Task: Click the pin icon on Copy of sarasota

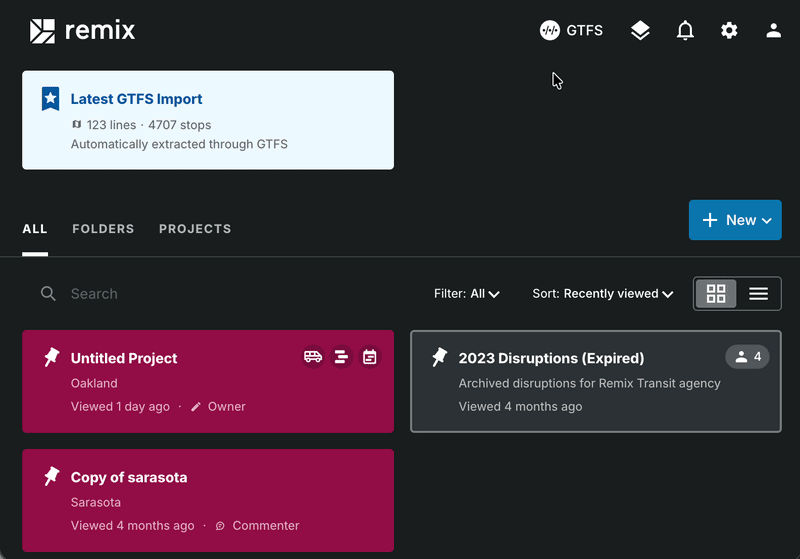Action: click(52, 476)
